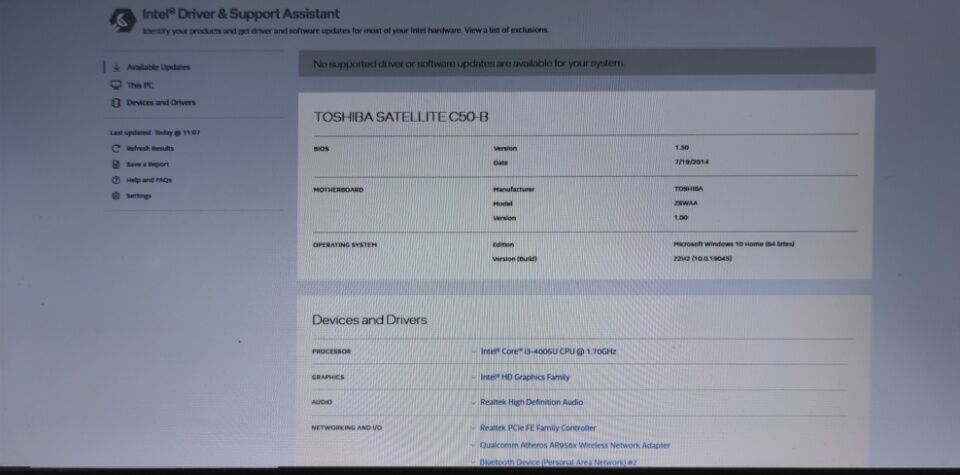This screenshot has height=475, width=960.
Task: Click the NETWORKING AND I/O row label
Action: point(347,428)
